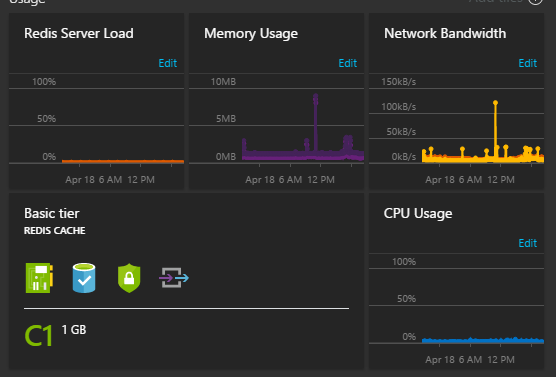Screen dimensions: 556x377
Task: Open the Memory Usage tile title
Action: click(x=251, y=33)
